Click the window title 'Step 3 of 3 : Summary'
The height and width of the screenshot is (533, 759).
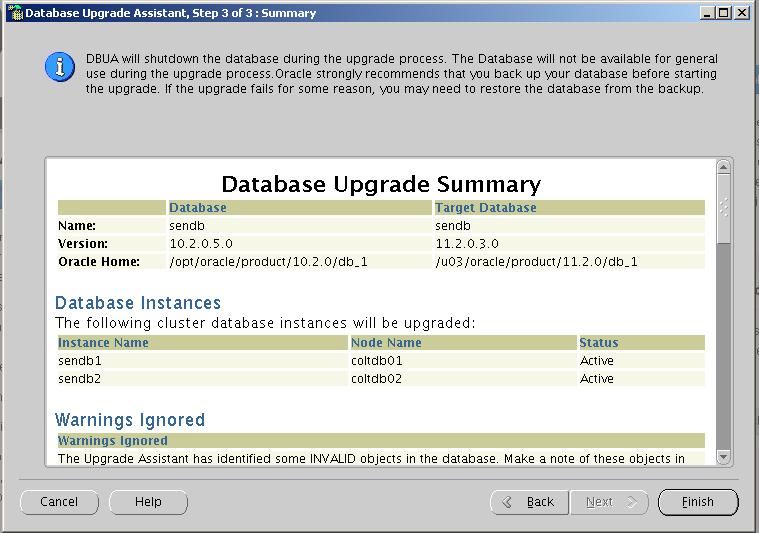(254, 13)
